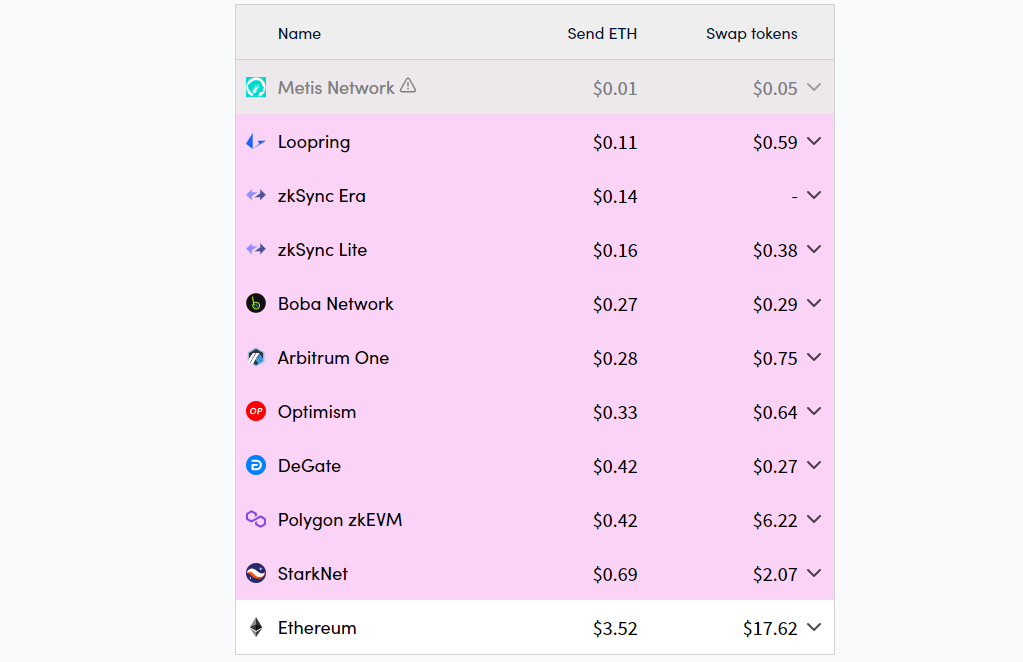Click the Loopring logo icon

[x=256, y=142]
